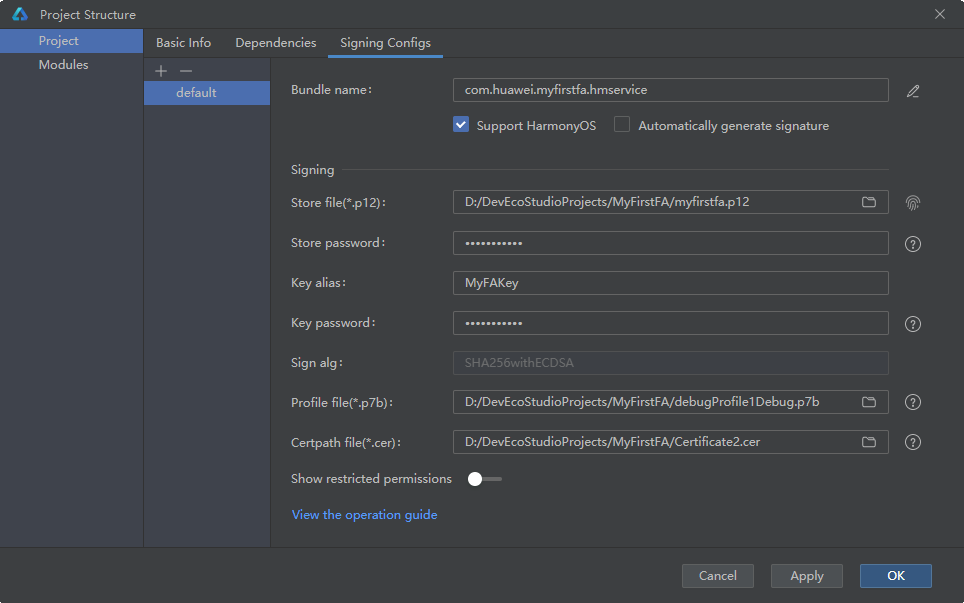Viewport: 964px width, 603px height.
Task: Open View the operation guide link
Action: point(365,514)
